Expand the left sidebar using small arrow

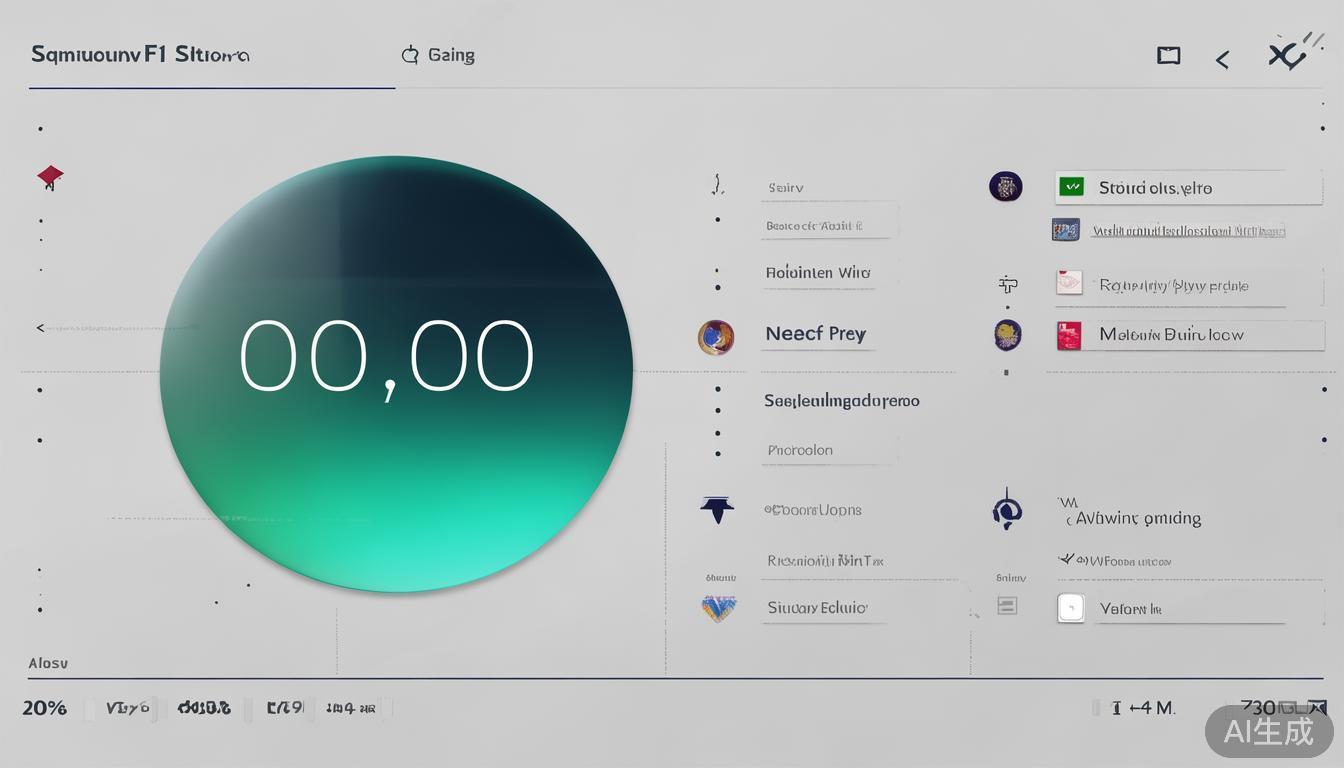[40, 328]
